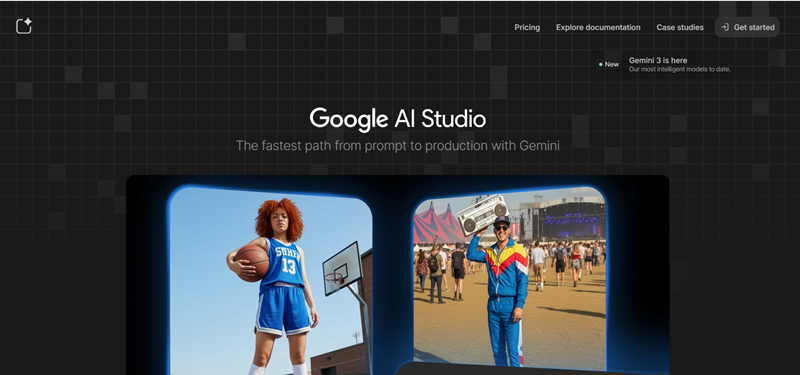Click the AI Studio sparkle logo icon

pos(24,26)
